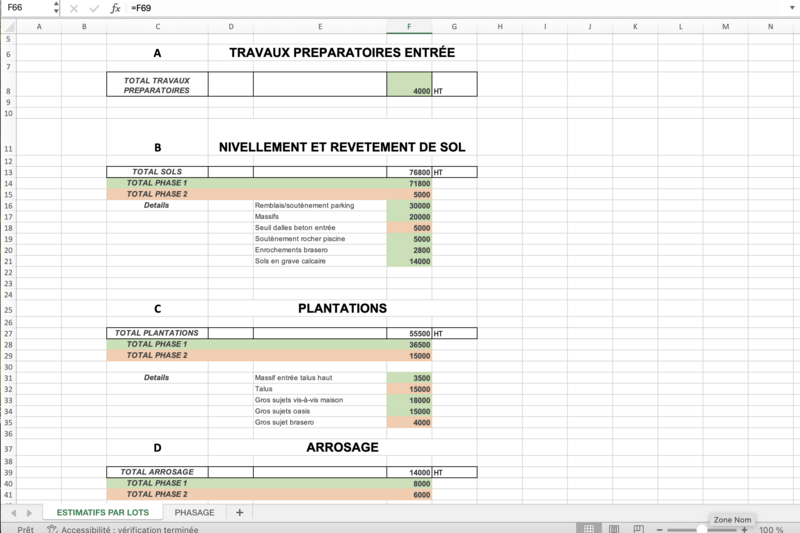Select the ESTIMATIFS PAR LOTS tab
This screenshot has width=800, height=533.
coord(103,512)
